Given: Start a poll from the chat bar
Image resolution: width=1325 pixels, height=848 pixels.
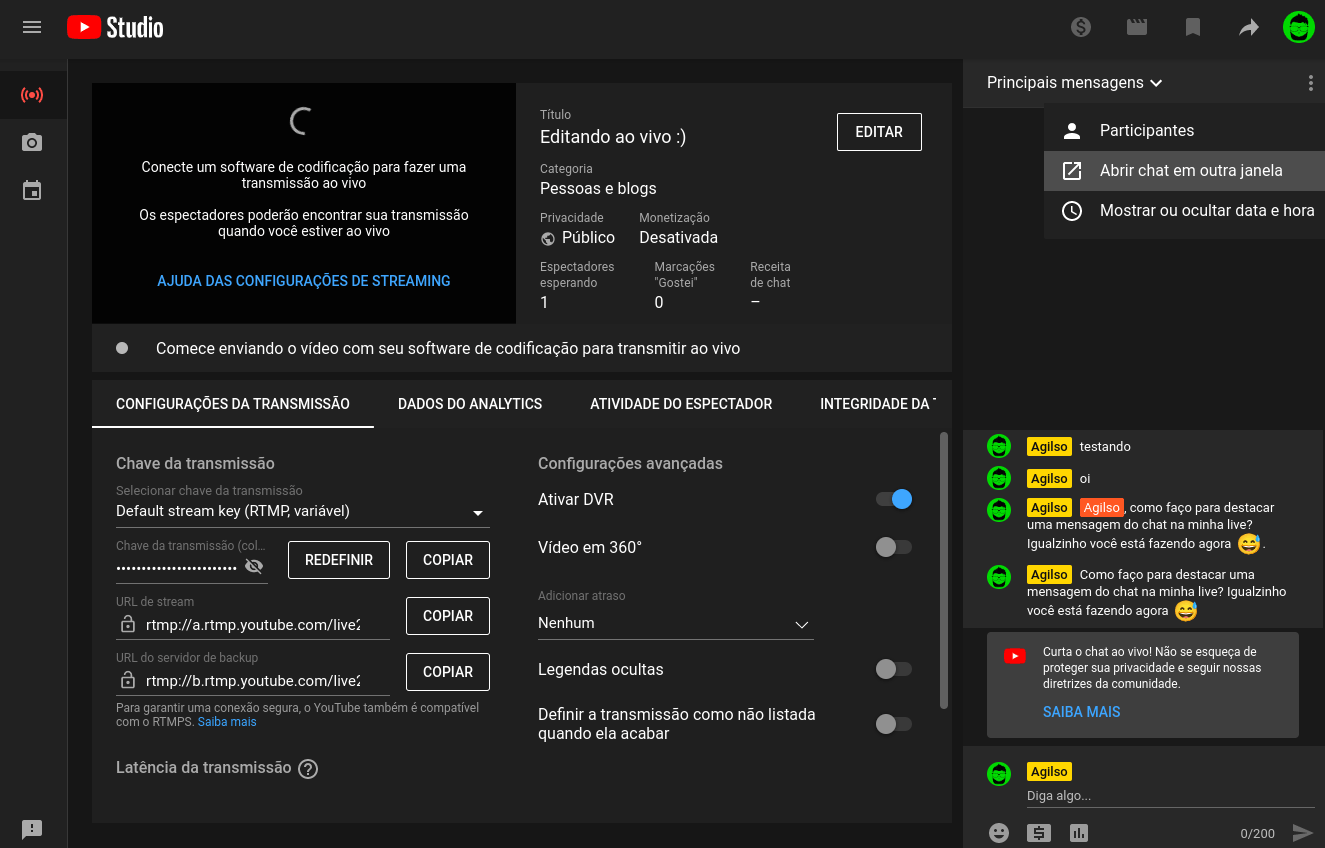Looking at the screenshot, I should coord(1078,832).
